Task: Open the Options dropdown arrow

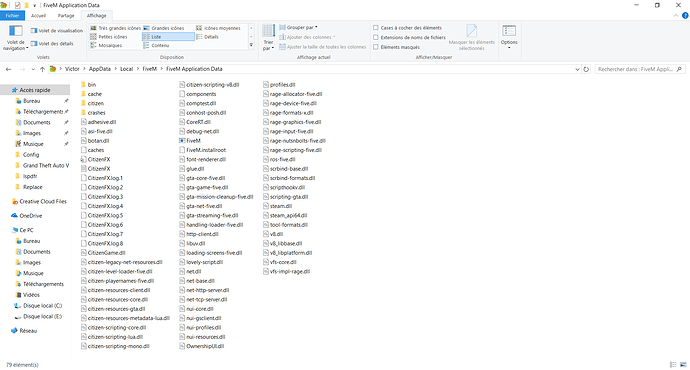Action: (509, 48)
